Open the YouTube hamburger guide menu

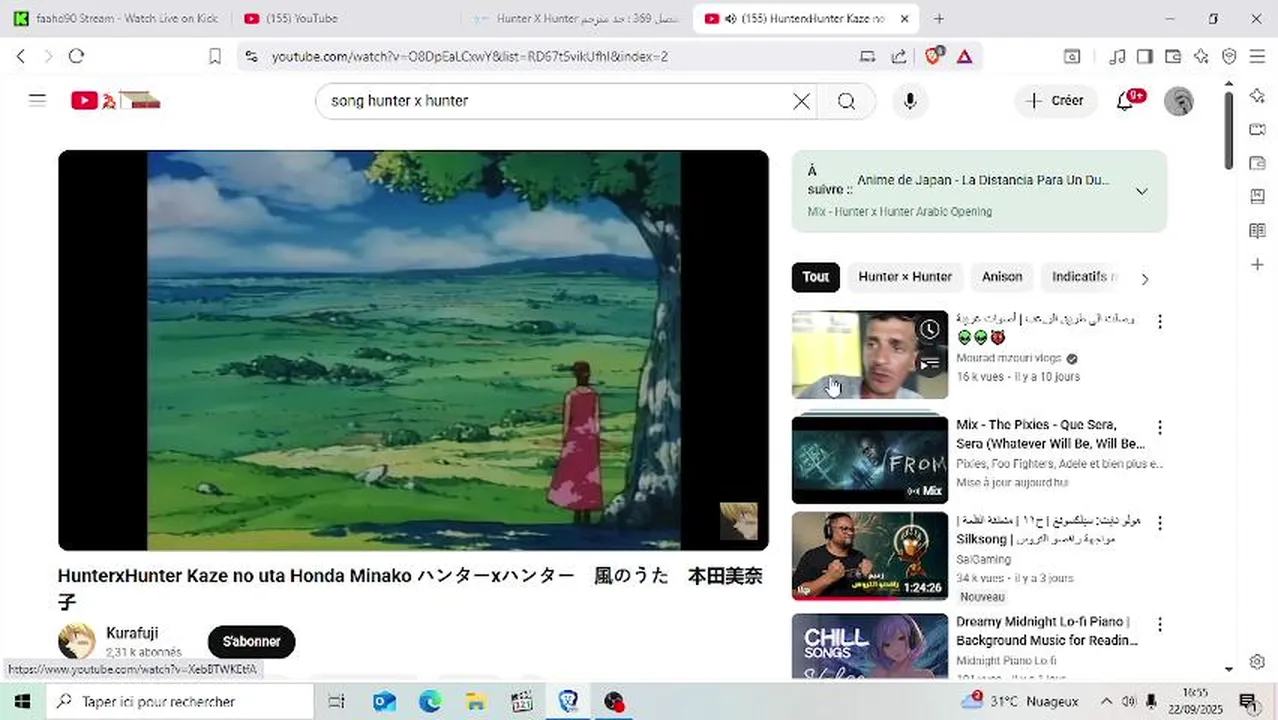coord(38,100)
